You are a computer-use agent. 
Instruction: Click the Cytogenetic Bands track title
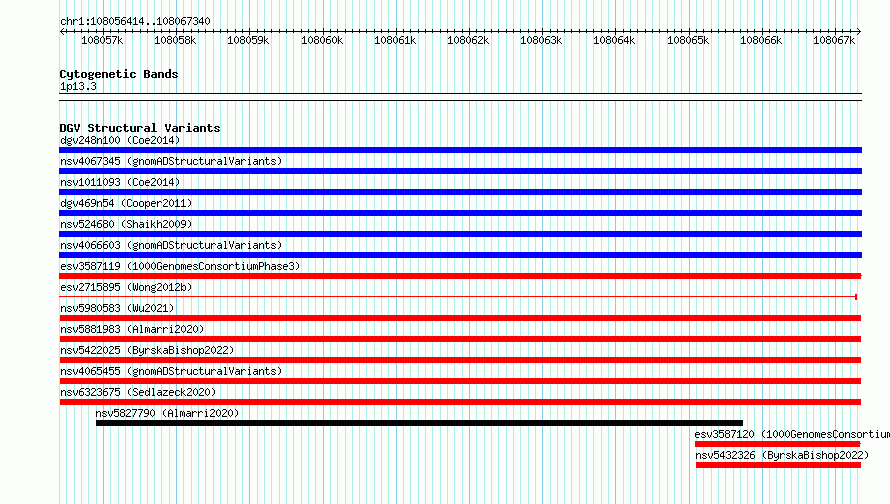point(119,74)
